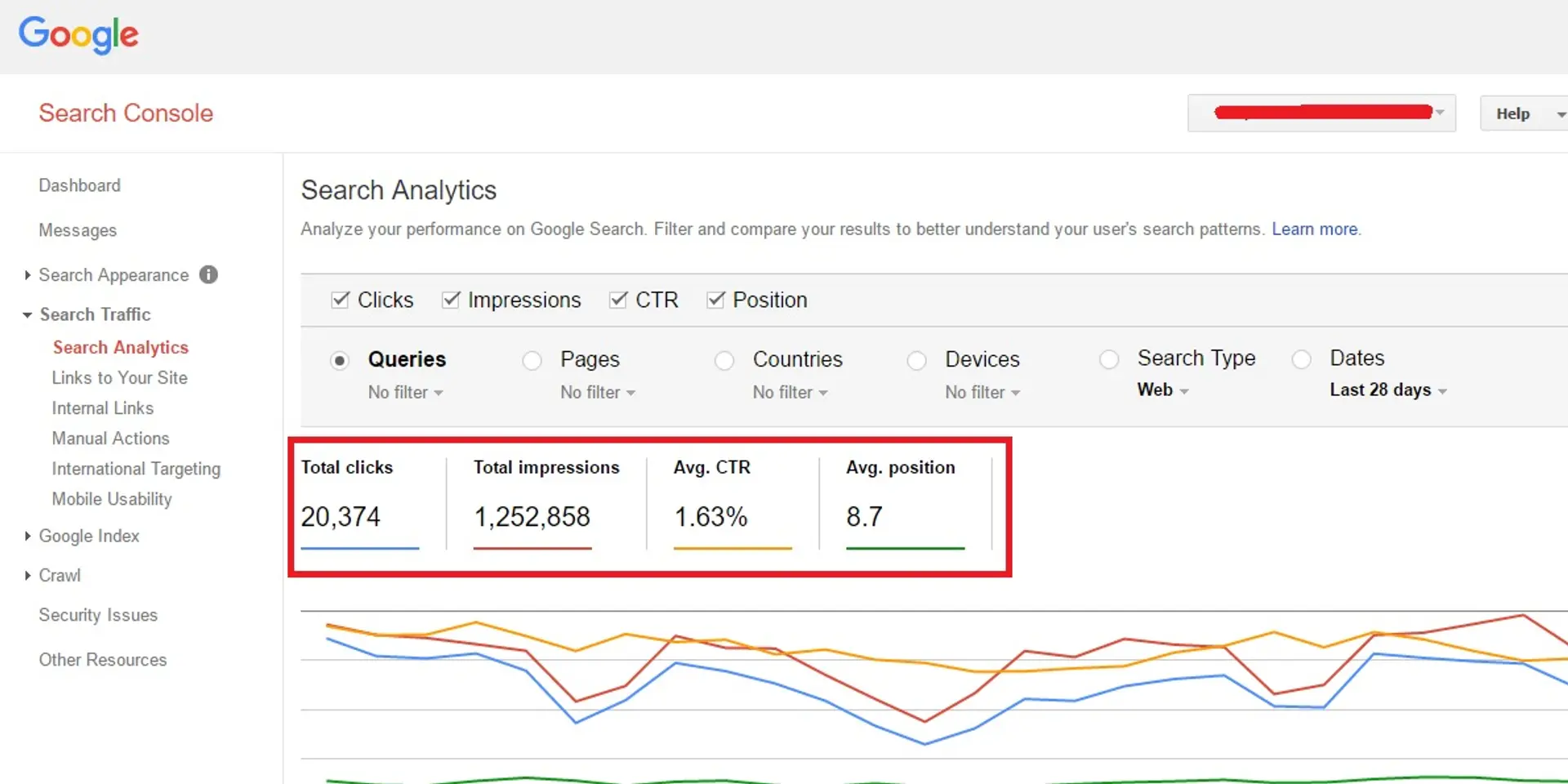Screen dimensions: 1568x784
Task: Open the Queries No filter dropdown
Action: (406, 393)
